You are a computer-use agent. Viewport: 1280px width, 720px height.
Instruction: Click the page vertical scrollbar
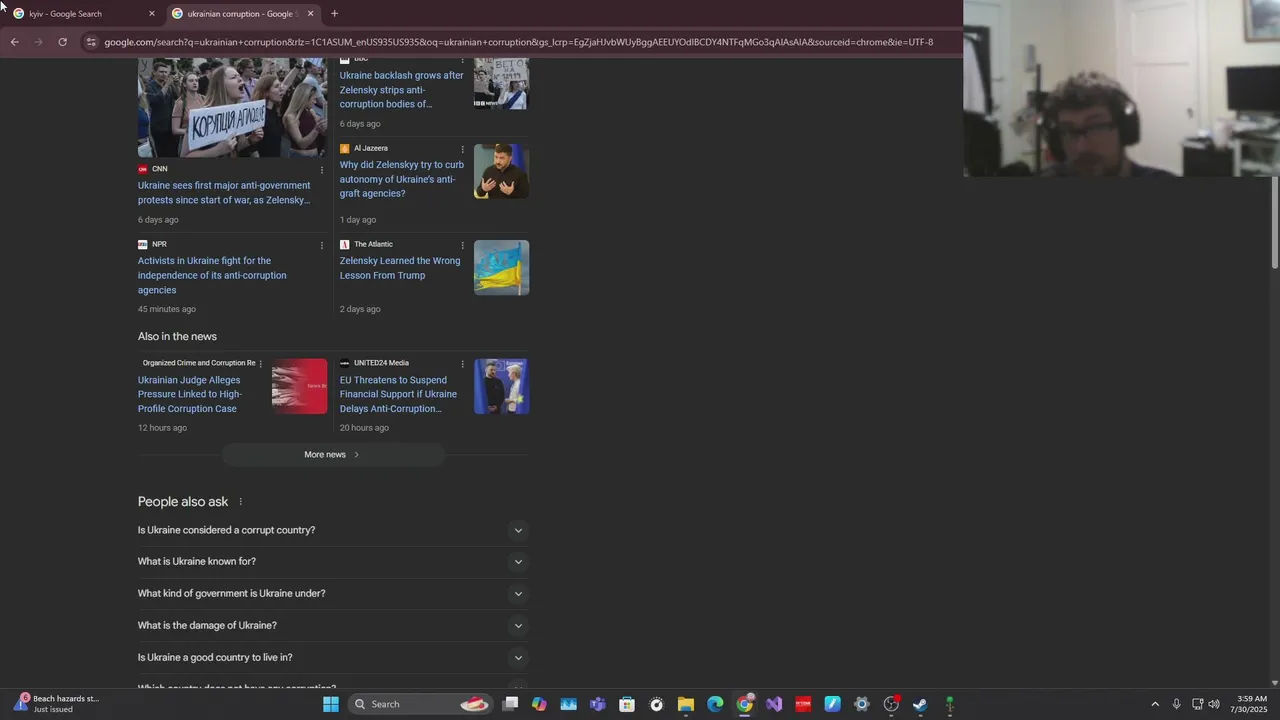tap(1274, 224)
